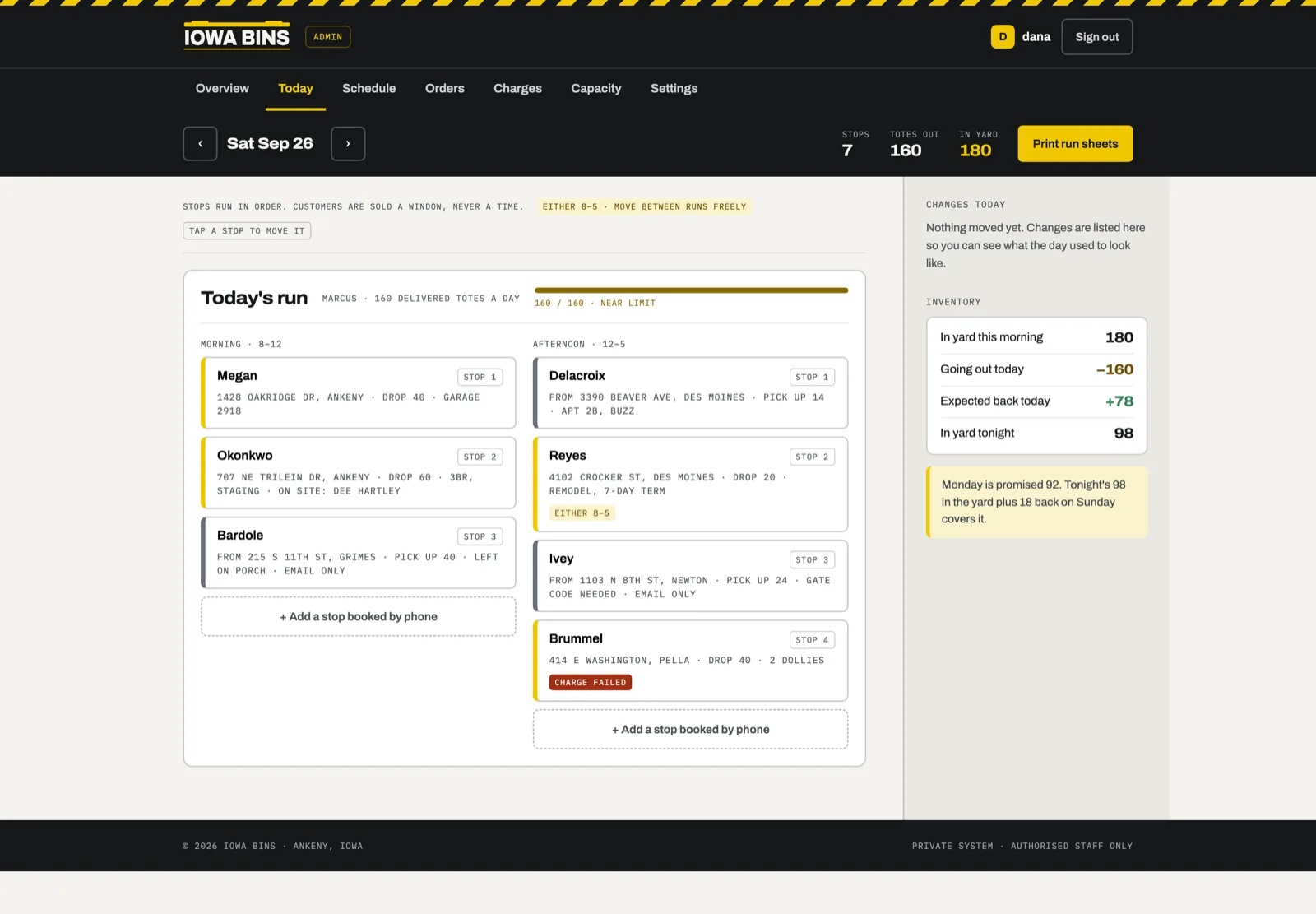The height and width of the screenshot is (914, 1316).
Task: Click the Either 8–5 move between runs label
Action: tap(644, 206)
